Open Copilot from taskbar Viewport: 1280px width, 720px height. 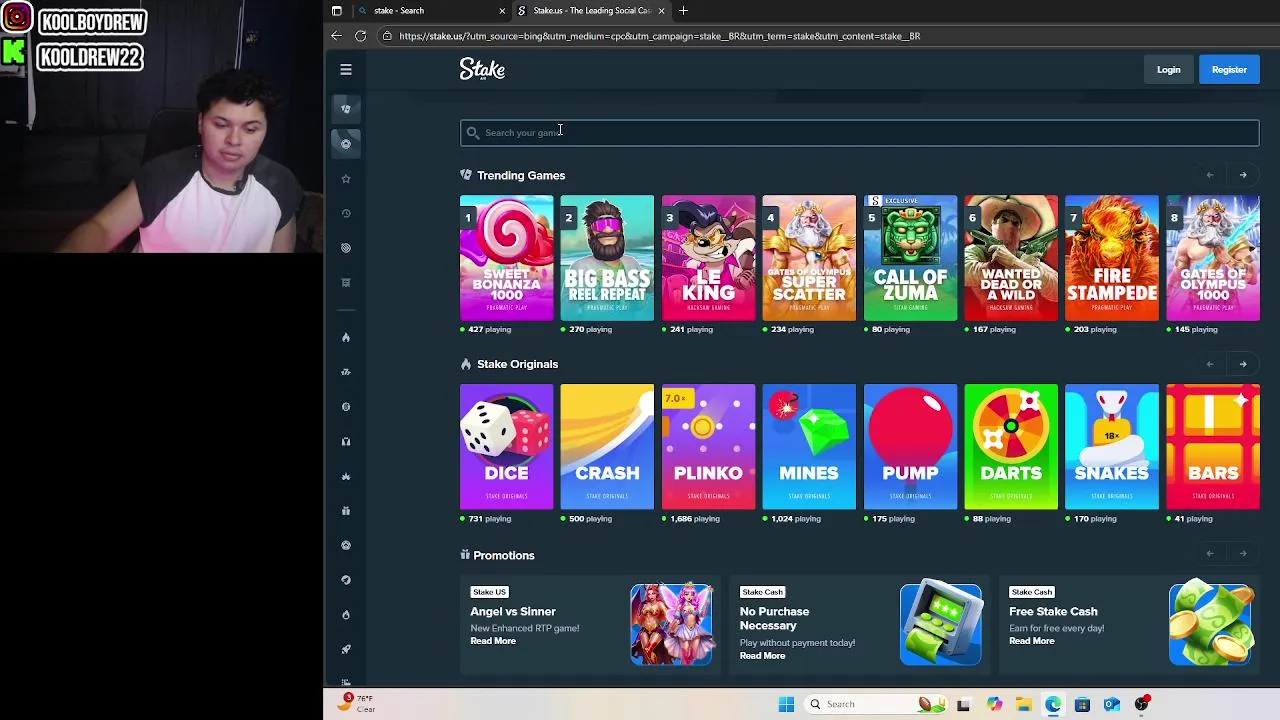993,704
